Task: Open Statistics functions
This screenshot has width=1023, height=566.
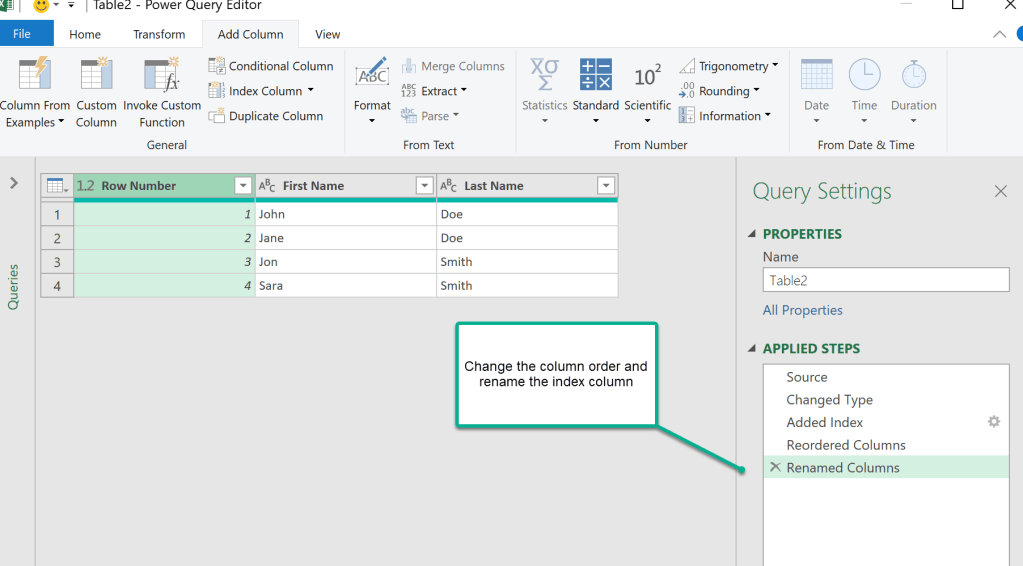Action: click(544, 90)
